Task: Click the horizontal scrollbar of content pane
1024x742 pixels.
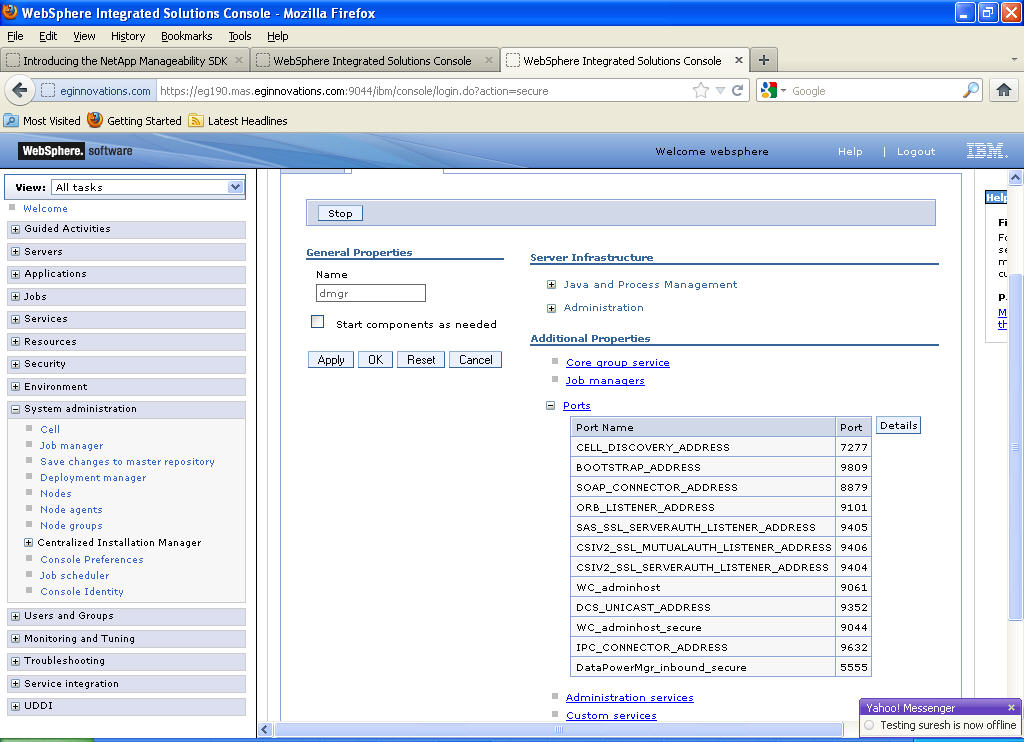Action: 558,730
